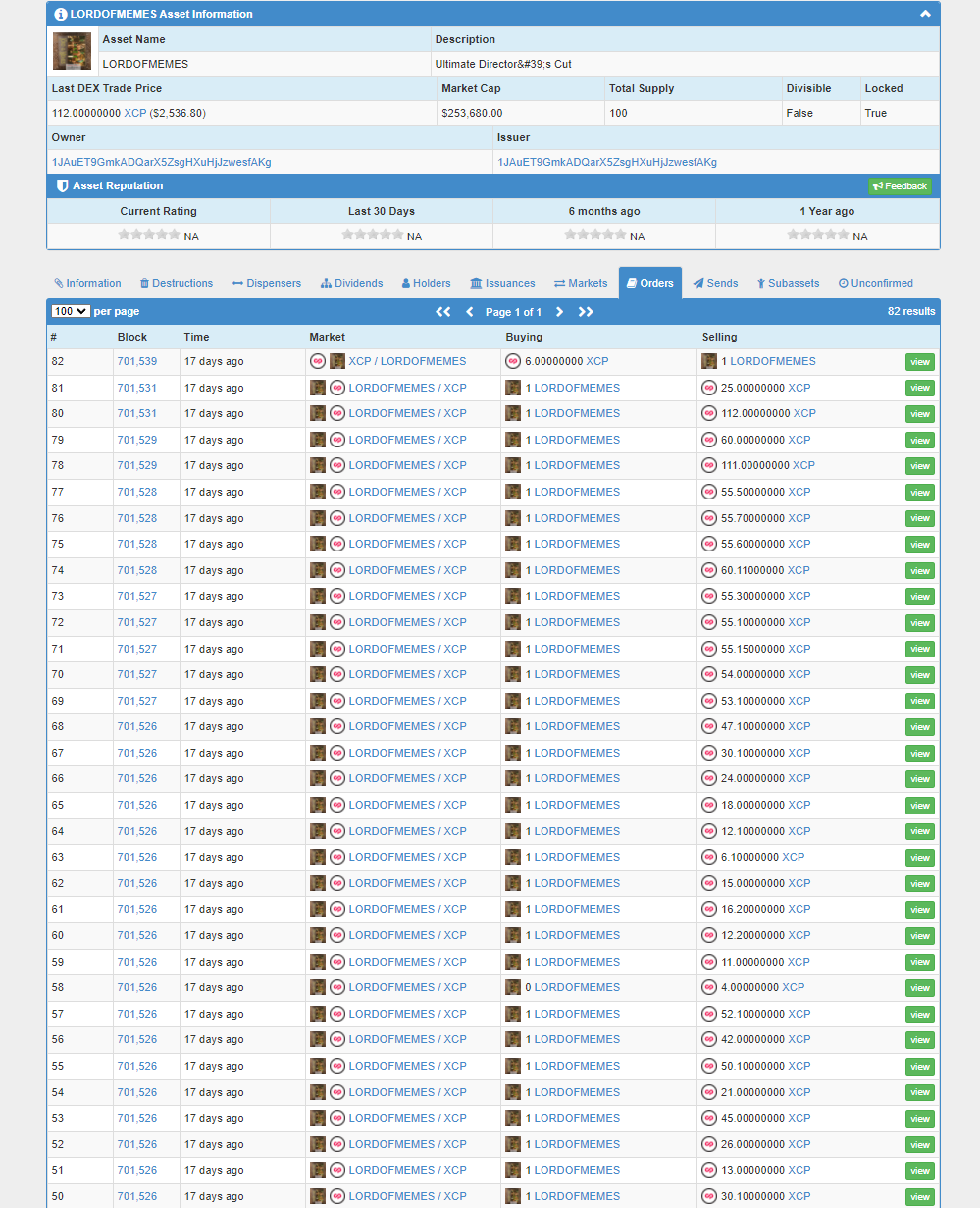Image resolution: width=980 pixels, height=1208 pixels.
Task: Click XCP coin icon in order 81 Selling cell
Action: [x=709, y=388]
